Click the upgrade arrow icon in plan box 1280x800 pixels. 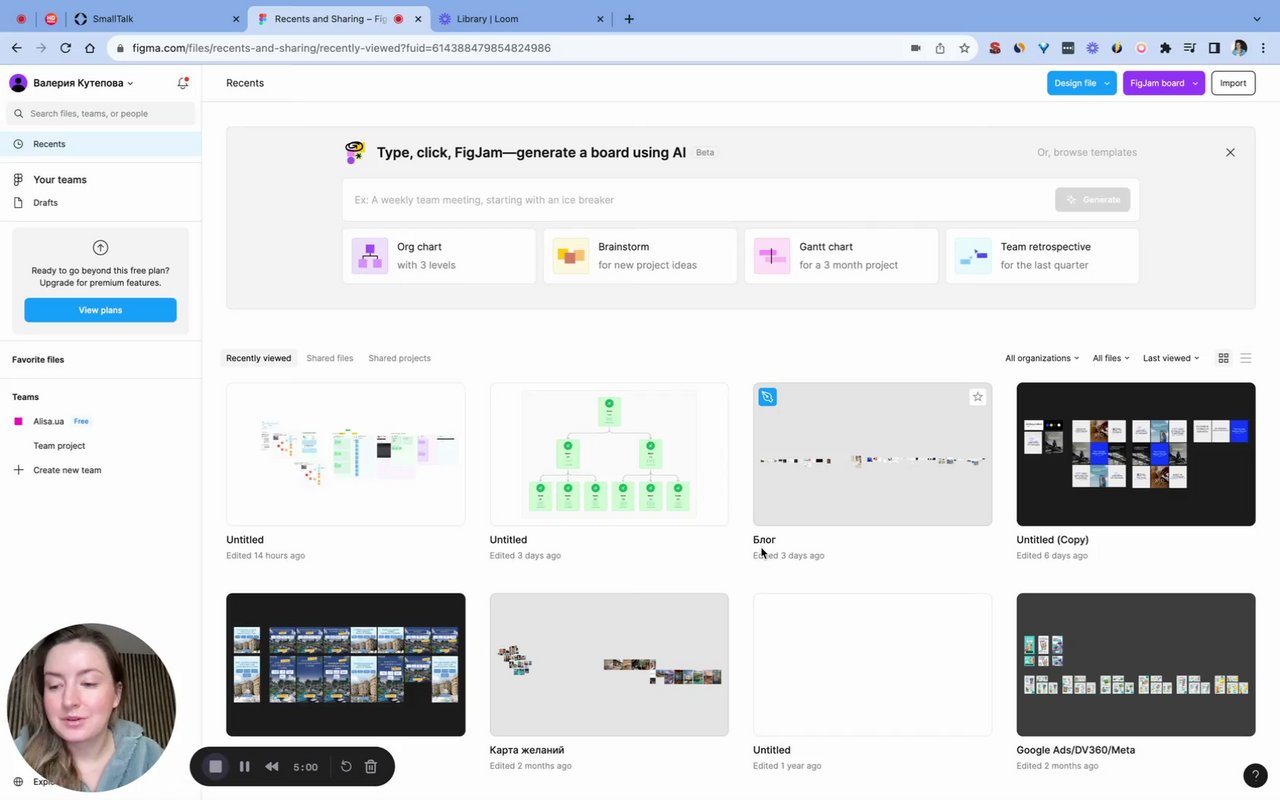click(100, 248)
